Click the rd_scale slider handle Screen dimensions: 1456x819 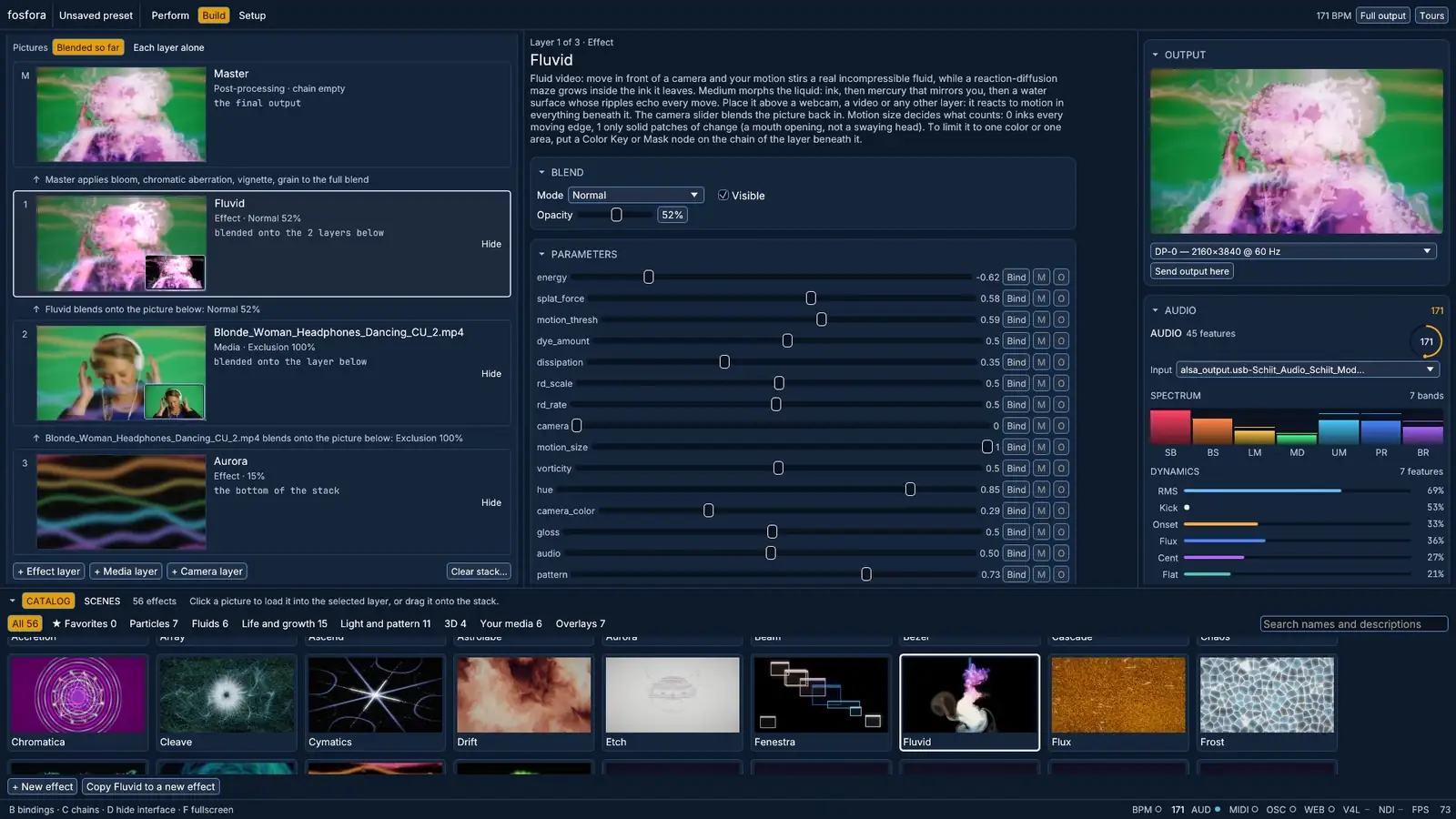[x=779, y=383]
